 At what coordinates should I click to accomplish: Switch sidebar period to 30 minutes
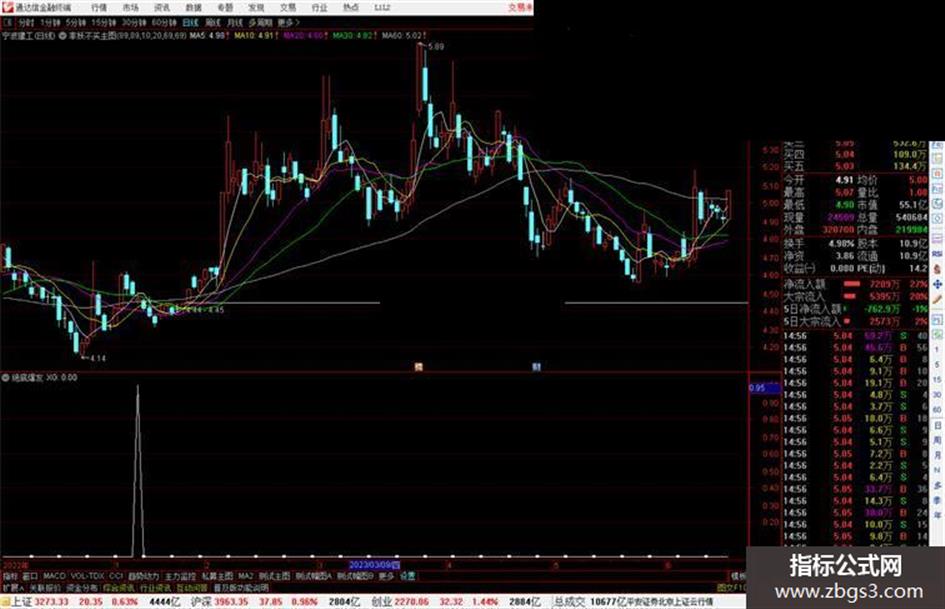938,394
